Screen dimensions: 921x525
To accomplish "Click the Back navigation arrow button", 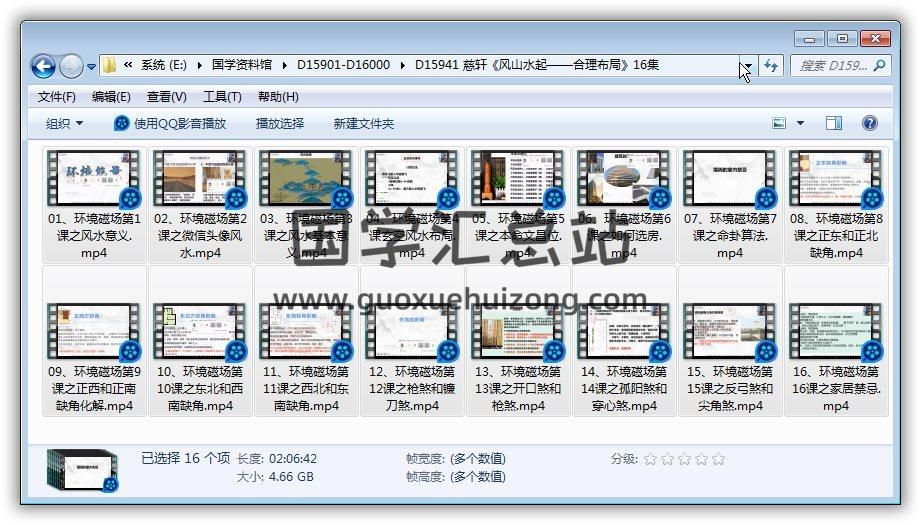I will click(x=43, y=66).
